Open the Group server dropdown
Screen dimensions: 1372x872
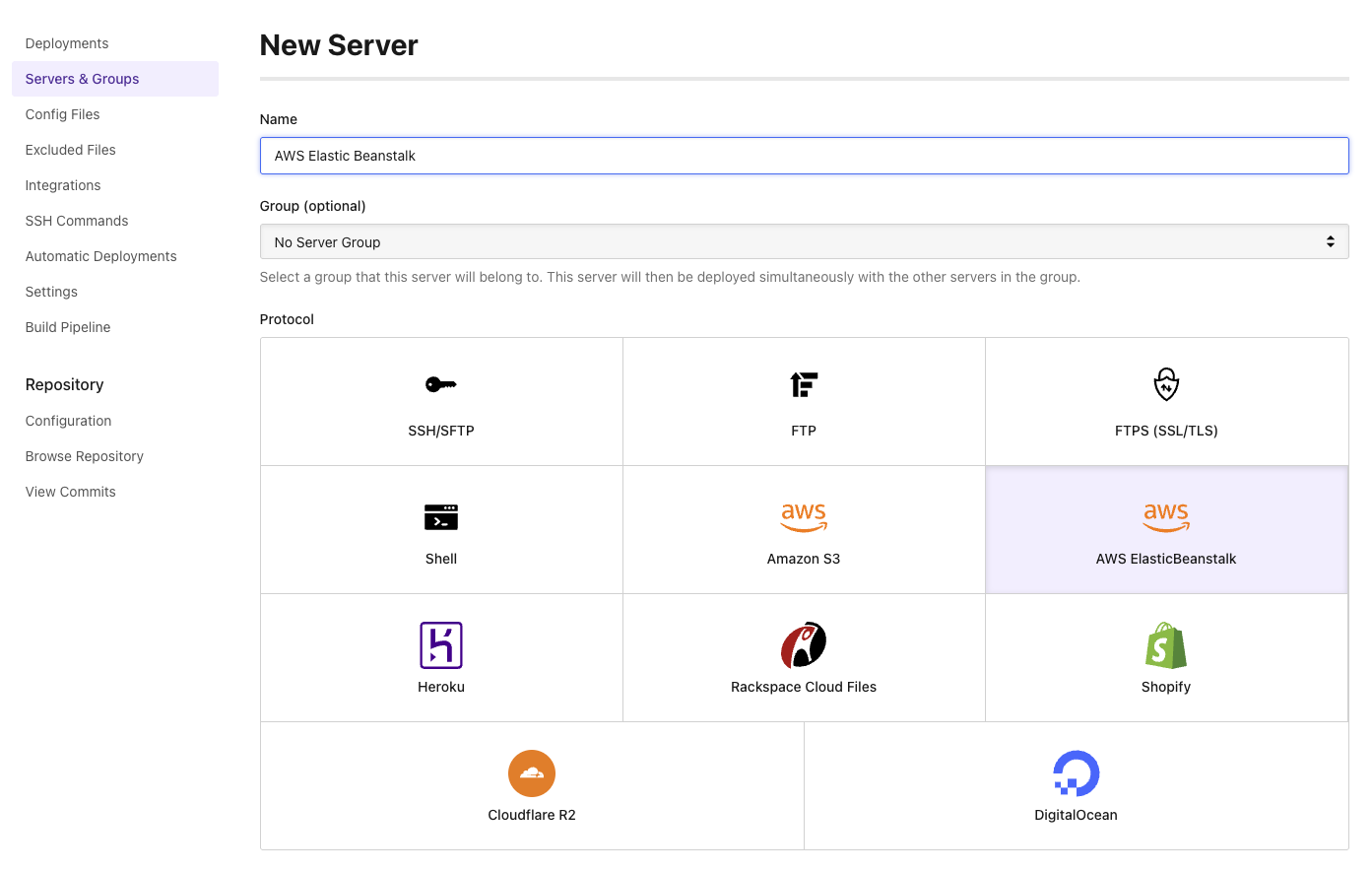point(804,241)
